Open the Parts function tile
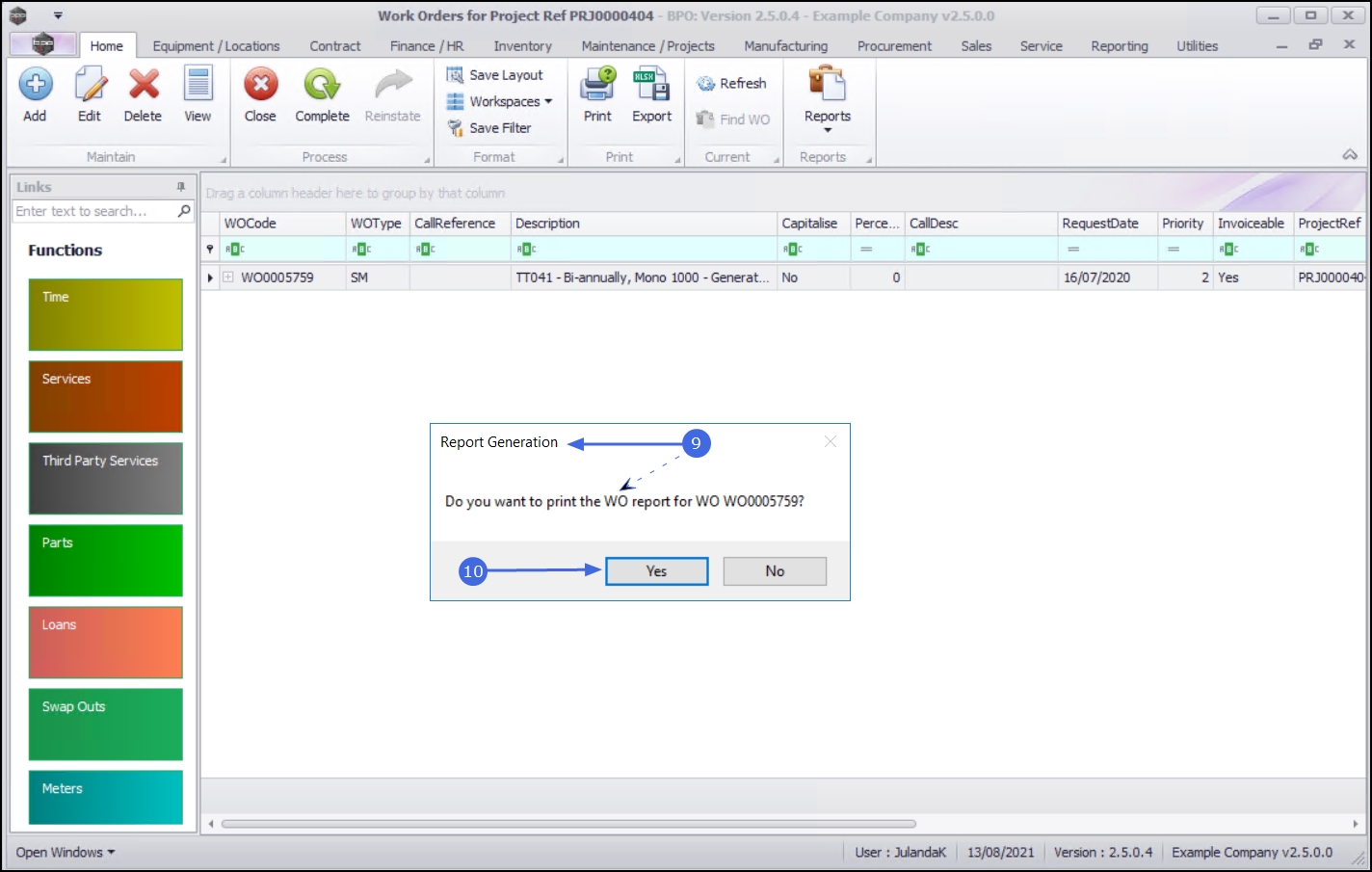Viewport: 1372px width, 872px height. [106, 561]
